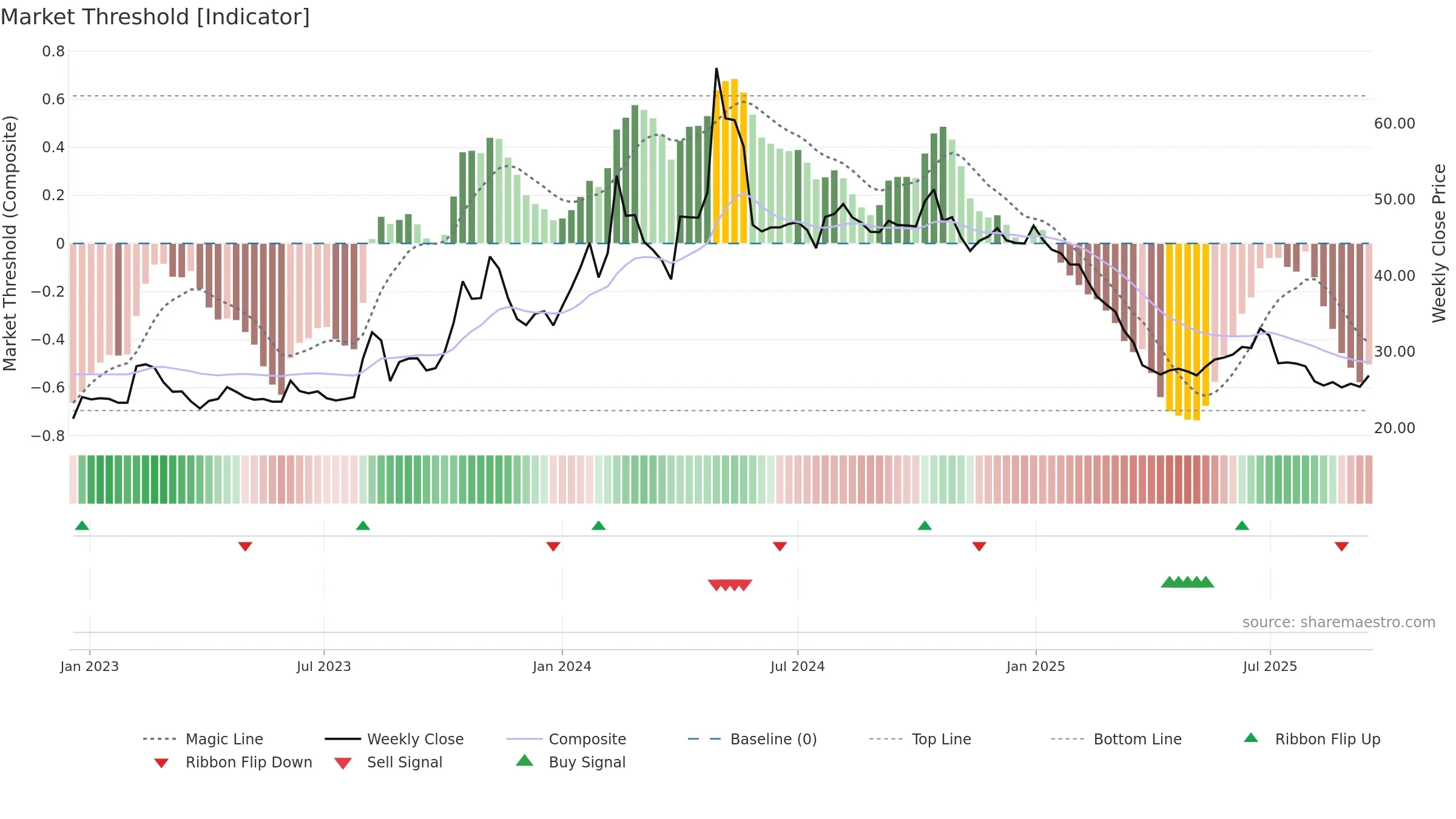Screen dimensions: 1456x819
Task: Click the ribbon flip up marker at Jan 2023
Action: pos(82,525)
